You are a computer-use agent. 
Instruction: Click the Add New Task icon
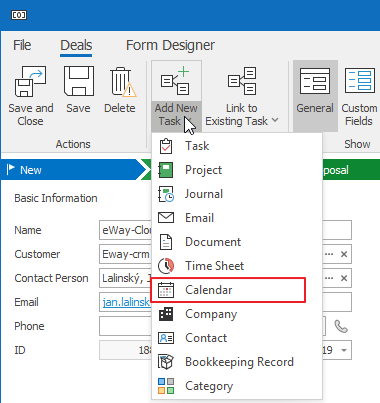tap(175, 81)
